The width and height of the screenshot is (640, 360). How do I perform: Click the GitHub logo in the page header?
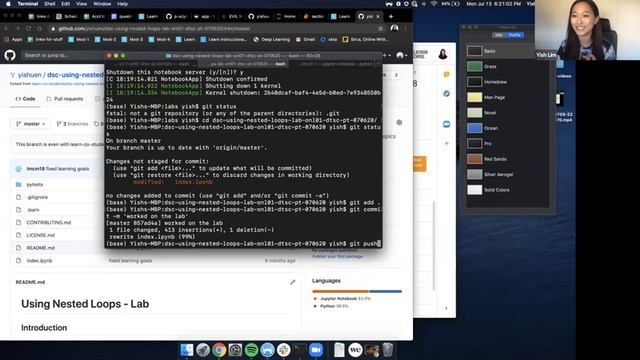10,55
